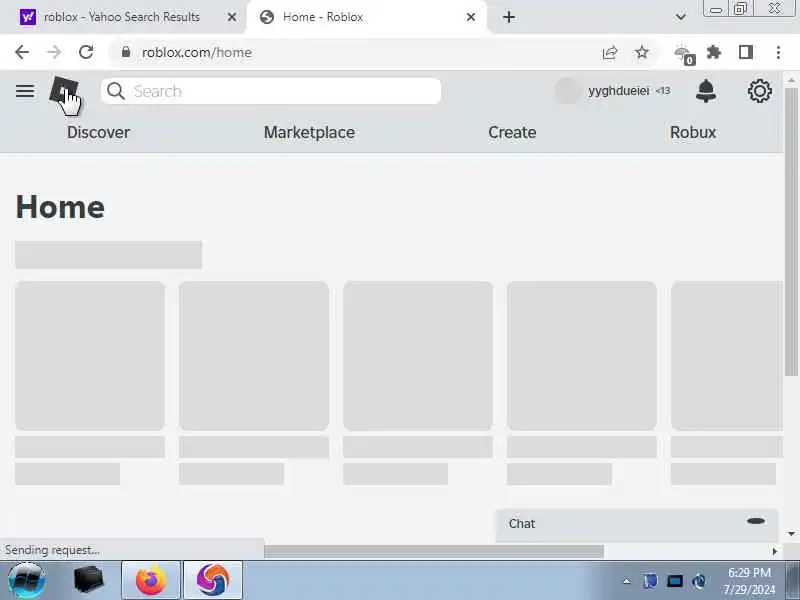This screenshot has width=800, height=600.
Task: Open the extension with 0 badge
Action: 684,55
